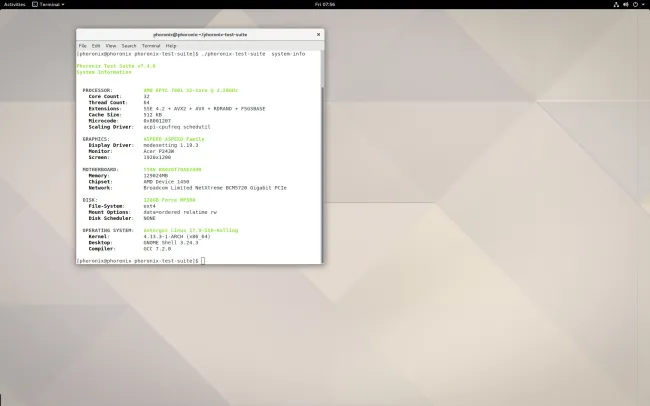Click the '4.13.3-1-ARCH (x86_64)' kernel value

(177, 237)
